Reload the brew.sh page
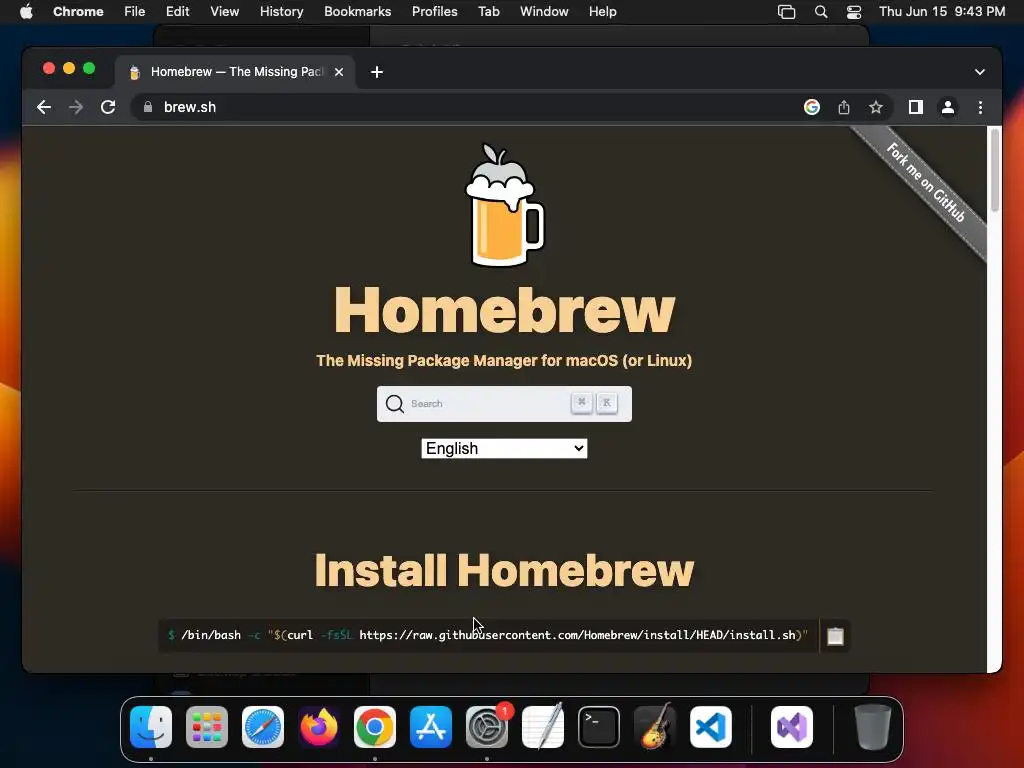Viewport: 1024px width, 768px height. (108, 107)
